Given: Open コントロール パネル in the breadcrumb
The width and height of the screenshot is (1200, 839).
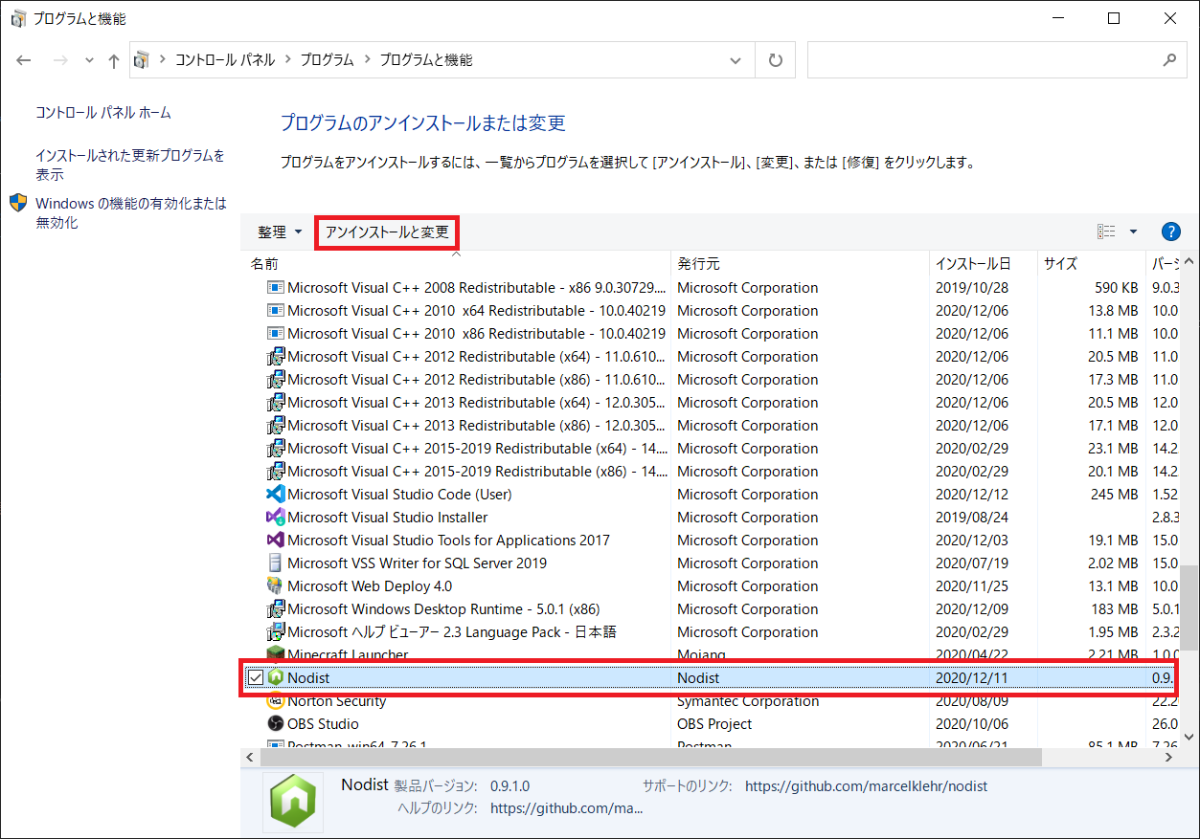Looking at the screenshot, I should tap(224, 60).
